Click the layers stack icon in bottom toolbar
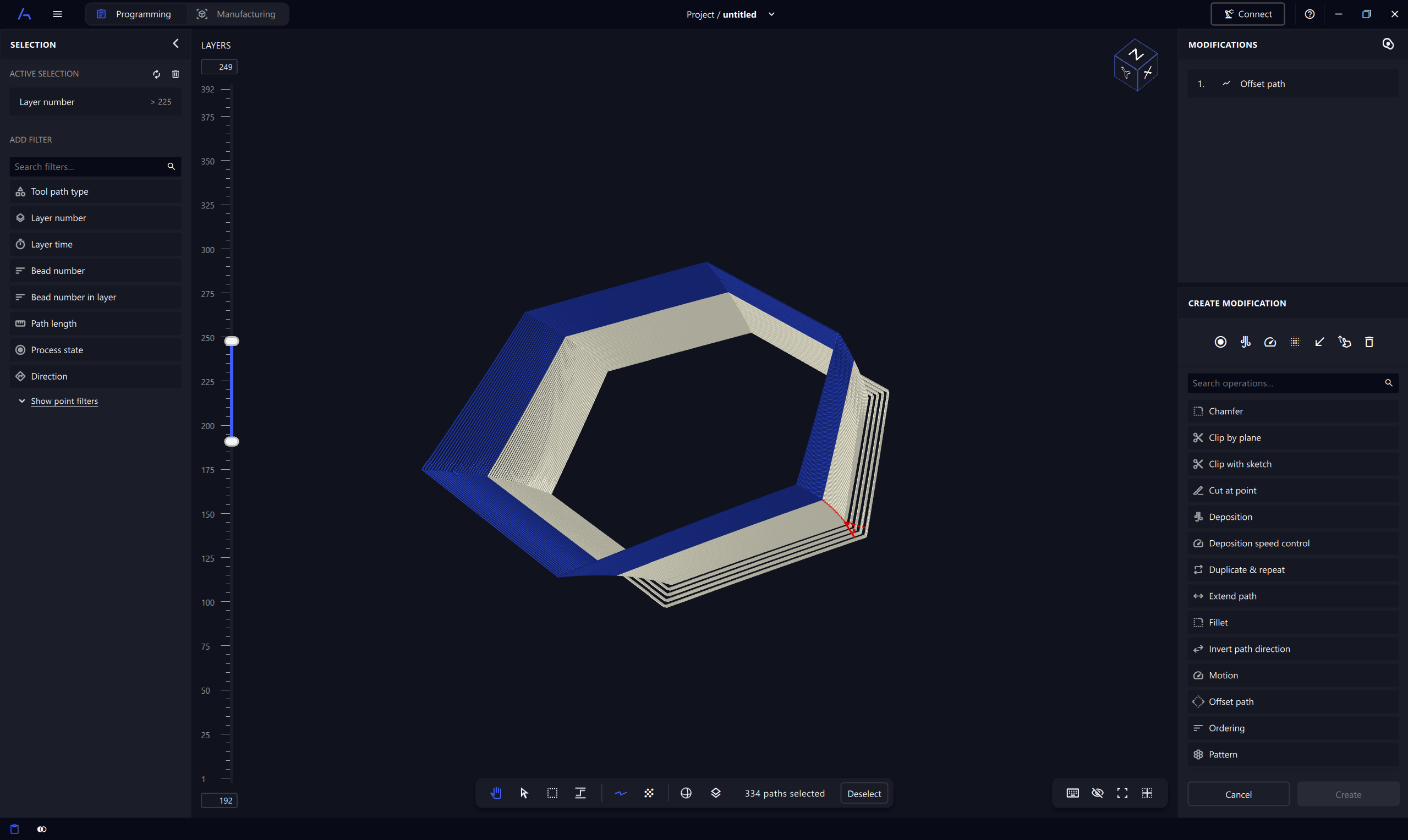 pyautogui.click(x=716, y=793)
